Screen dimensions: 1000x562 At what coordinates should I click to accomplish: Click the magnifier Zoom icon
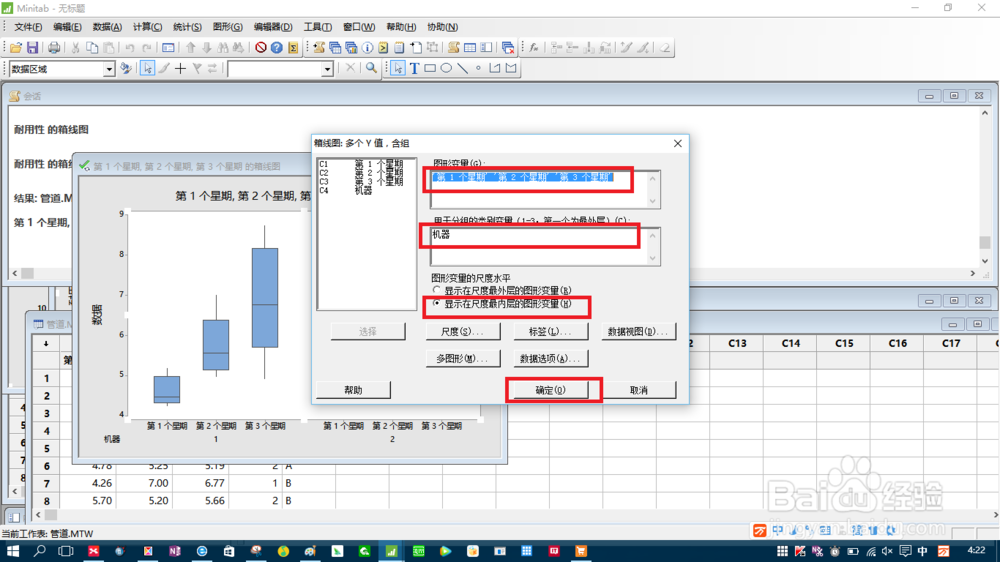click(x=371, y=68)
